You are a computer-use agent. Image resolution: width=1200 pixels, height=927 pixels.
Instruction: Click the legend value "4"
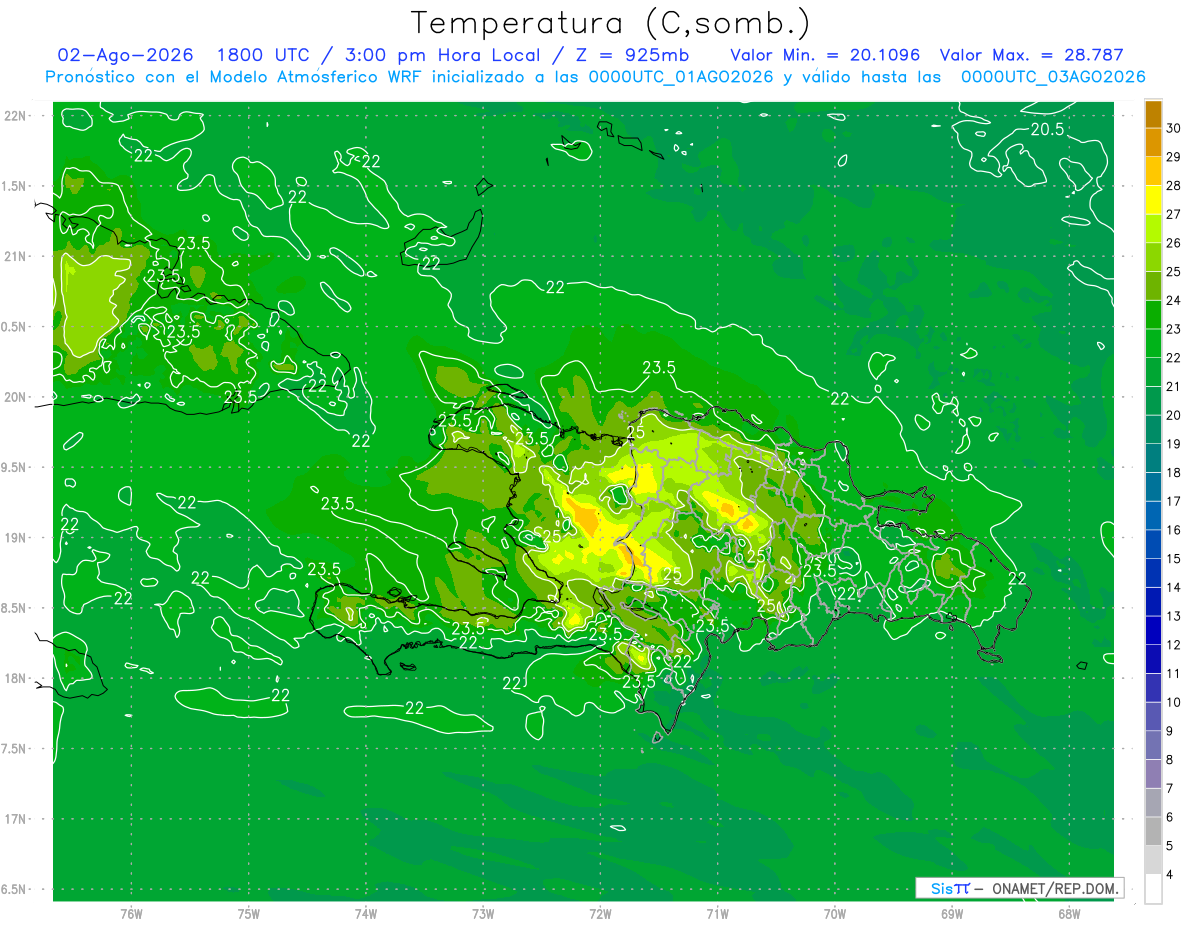point(1170,874)
